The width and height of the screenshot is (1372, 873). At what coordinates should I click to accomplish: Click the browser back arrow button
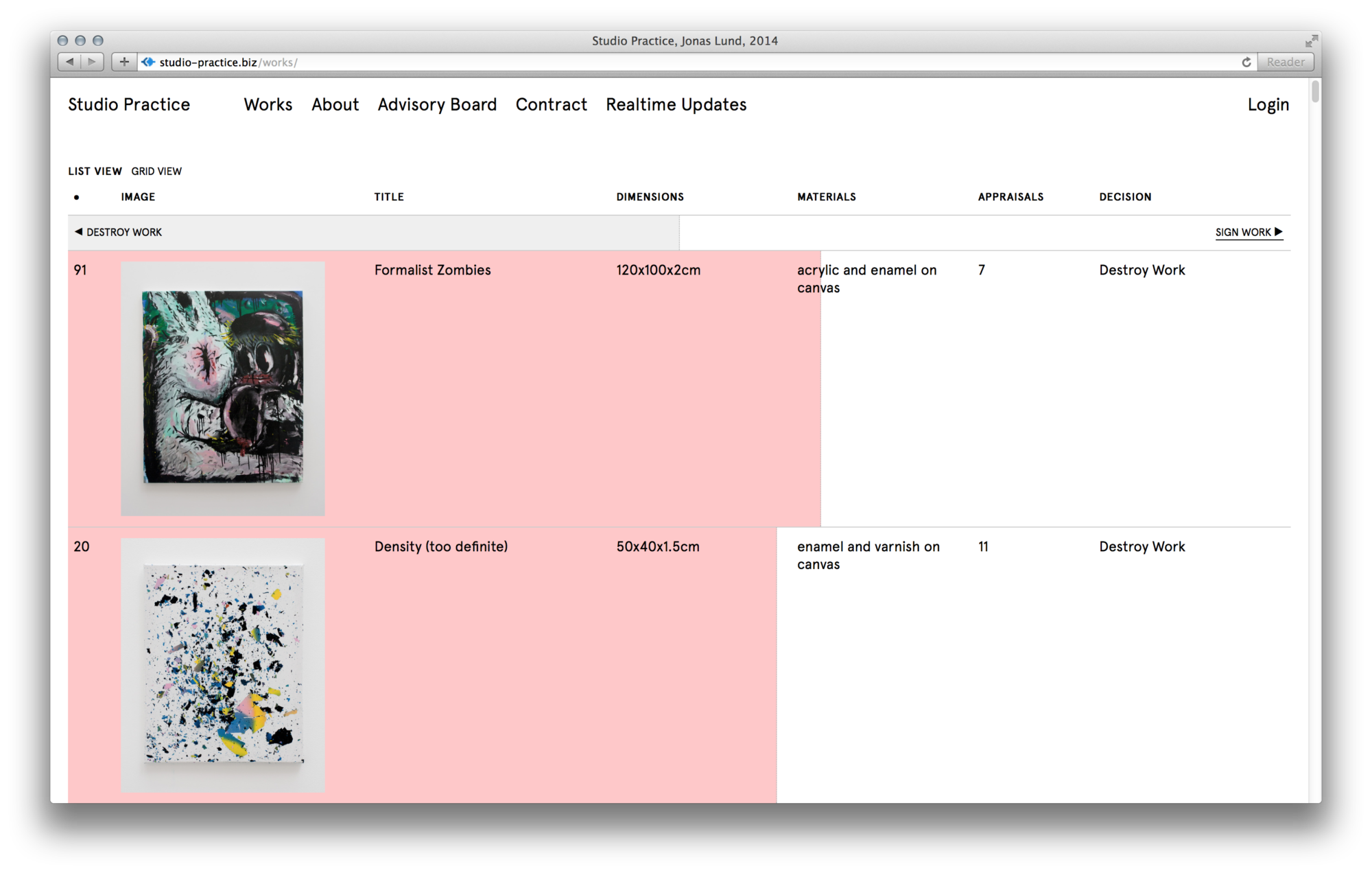click(69, 62)
